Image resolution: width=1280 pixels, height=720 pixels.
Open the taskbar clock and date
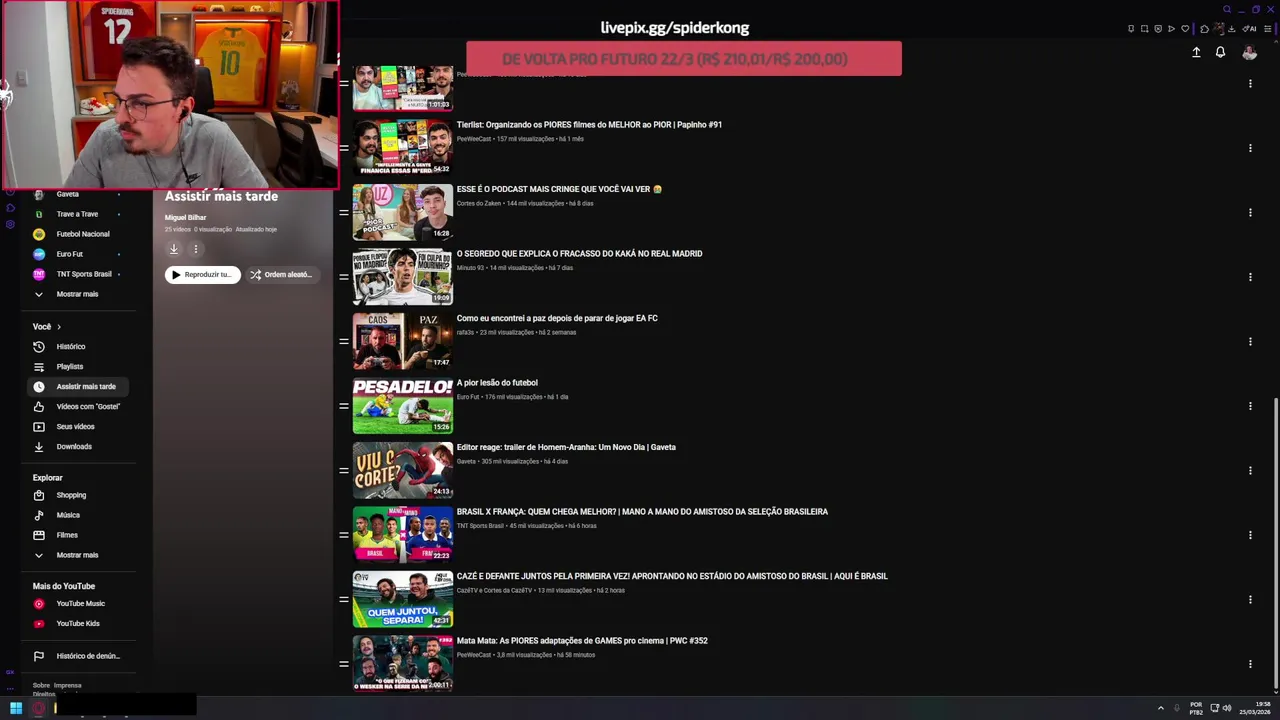click(x=1255, y=708)
